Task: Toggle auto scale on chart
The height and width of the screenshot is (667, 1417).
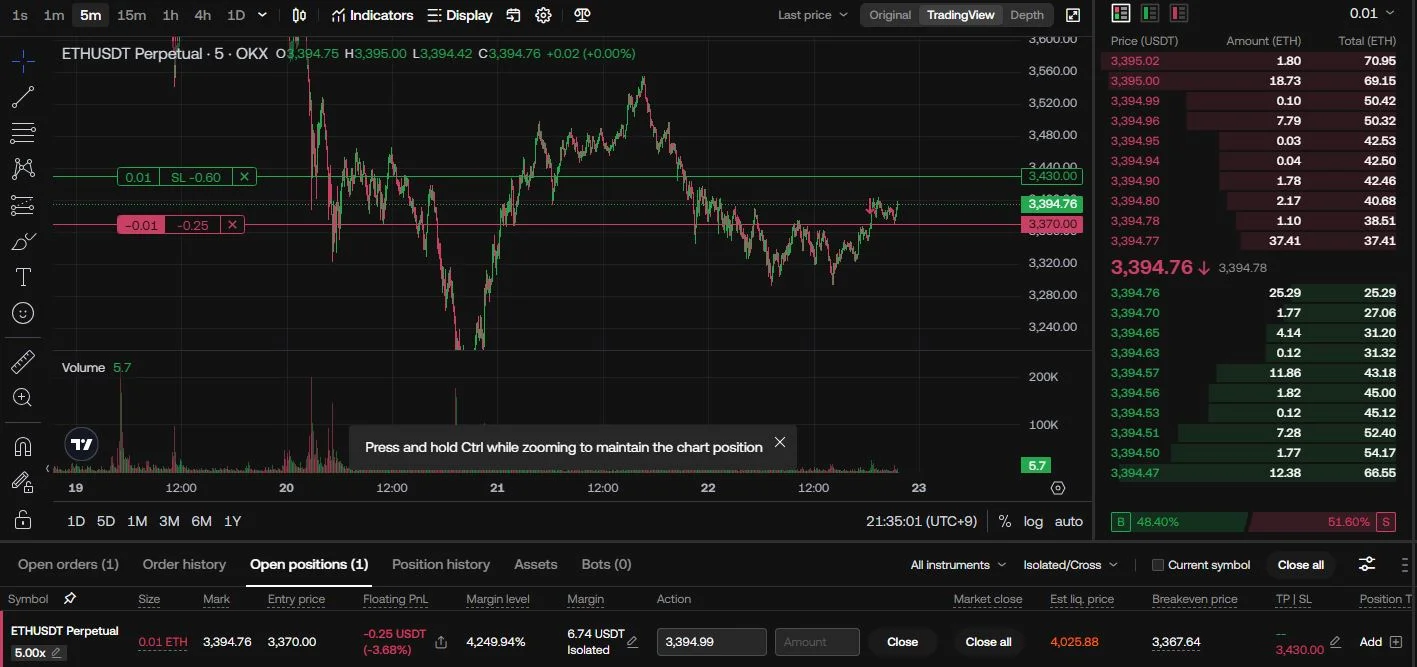Action: point(1069,521)
